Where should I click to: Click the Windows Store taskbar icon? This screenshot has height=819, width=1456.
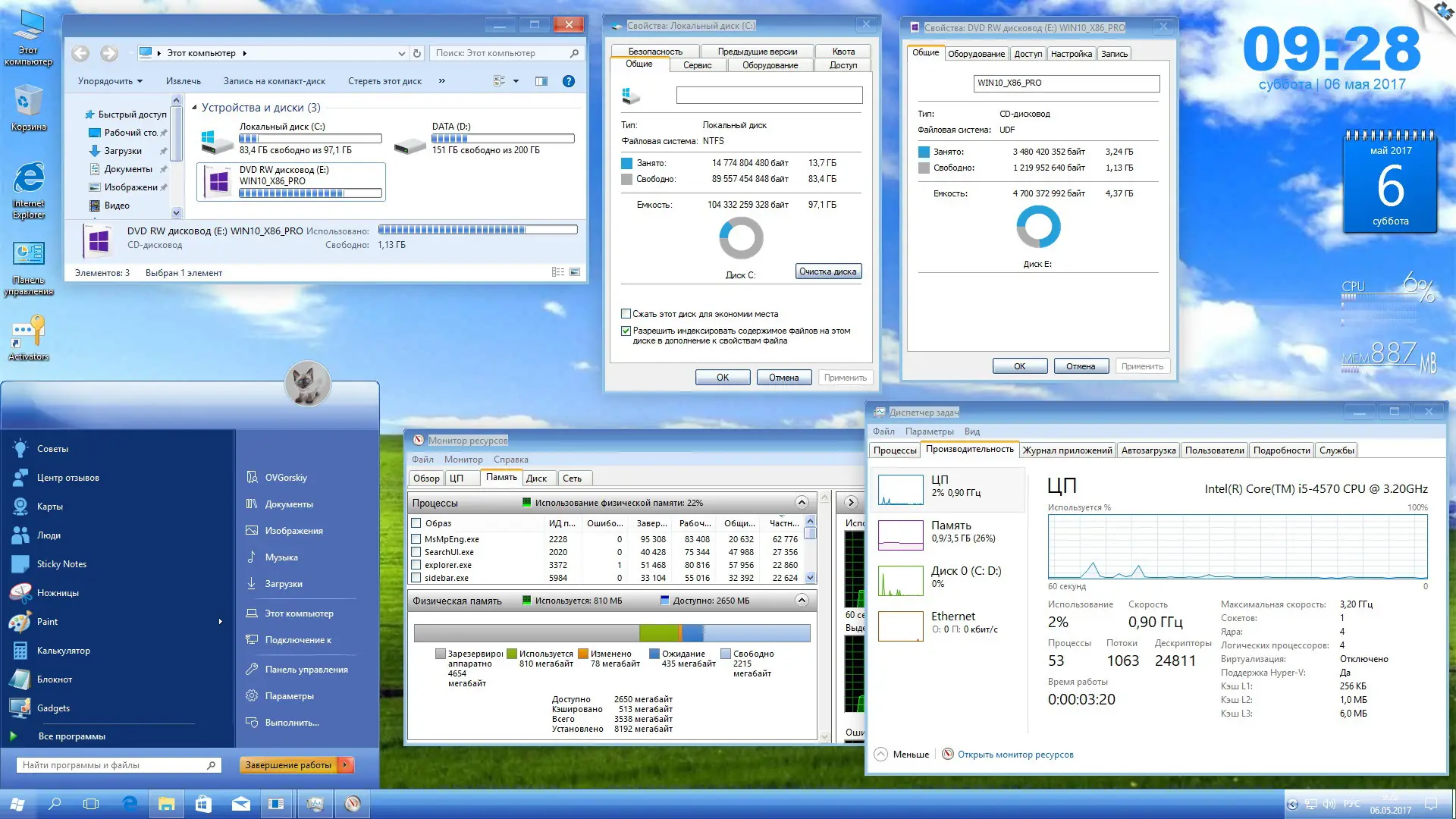203,804
